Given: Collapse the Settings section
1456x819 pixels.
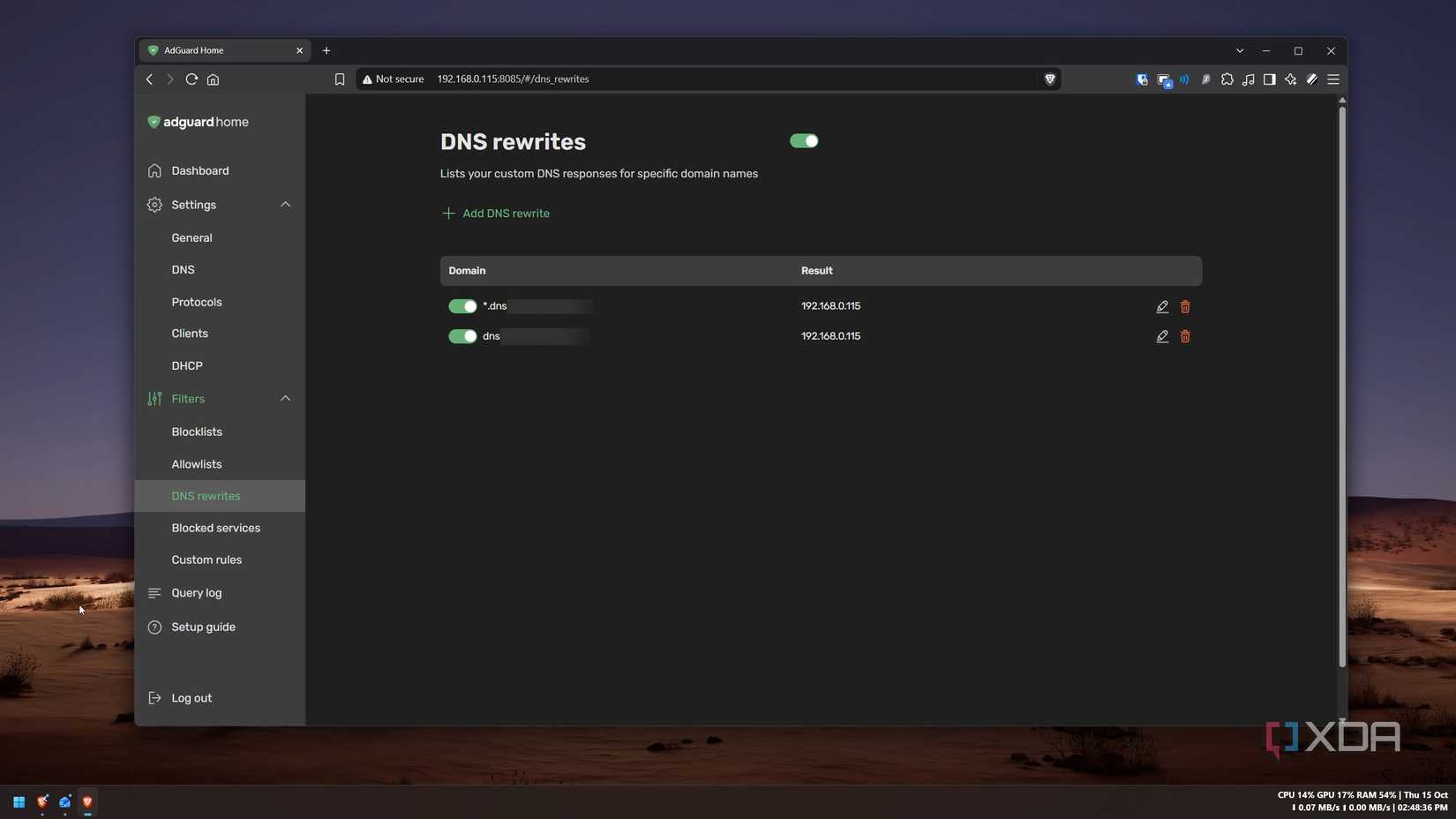Looking at the screenshot, I should (285, 205).
